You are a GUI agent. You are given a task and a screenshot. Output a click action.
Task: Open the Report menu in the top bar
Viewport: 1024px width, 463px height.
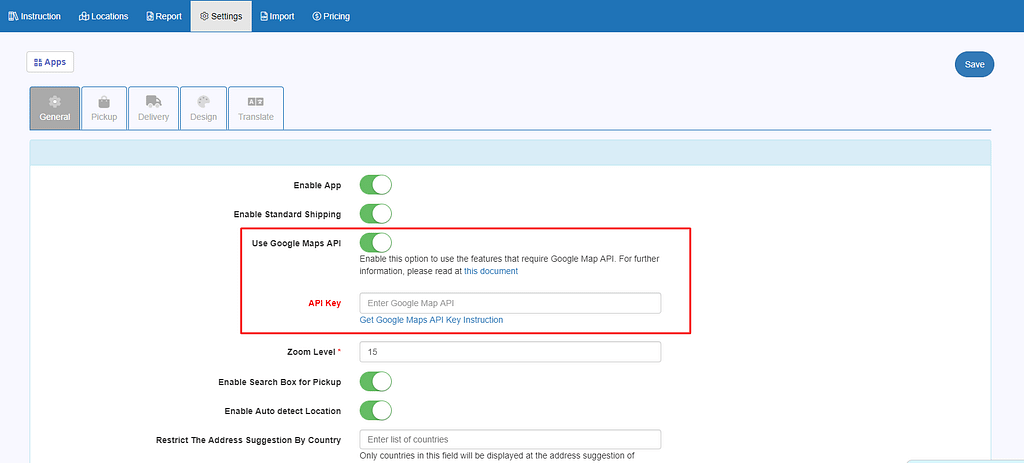164,16
